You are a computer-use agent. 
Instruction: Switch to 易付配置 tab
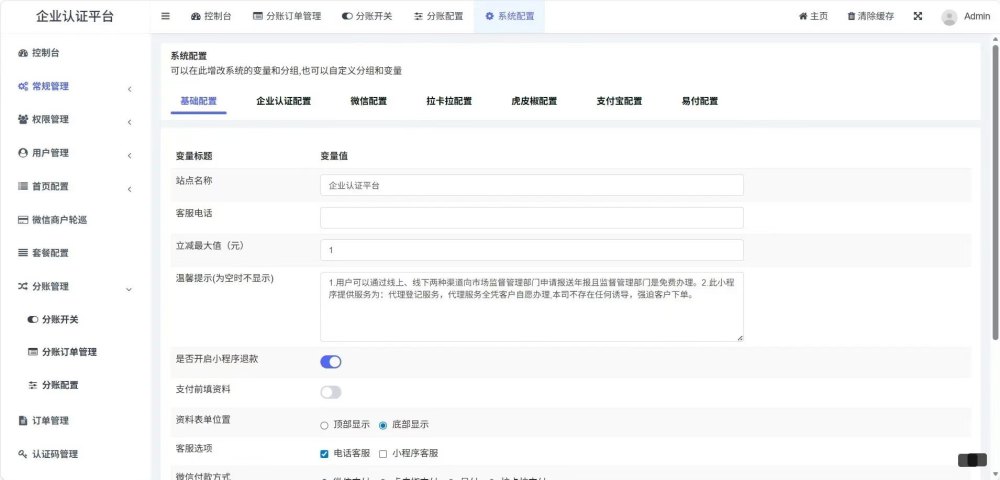tap(700, 101)
